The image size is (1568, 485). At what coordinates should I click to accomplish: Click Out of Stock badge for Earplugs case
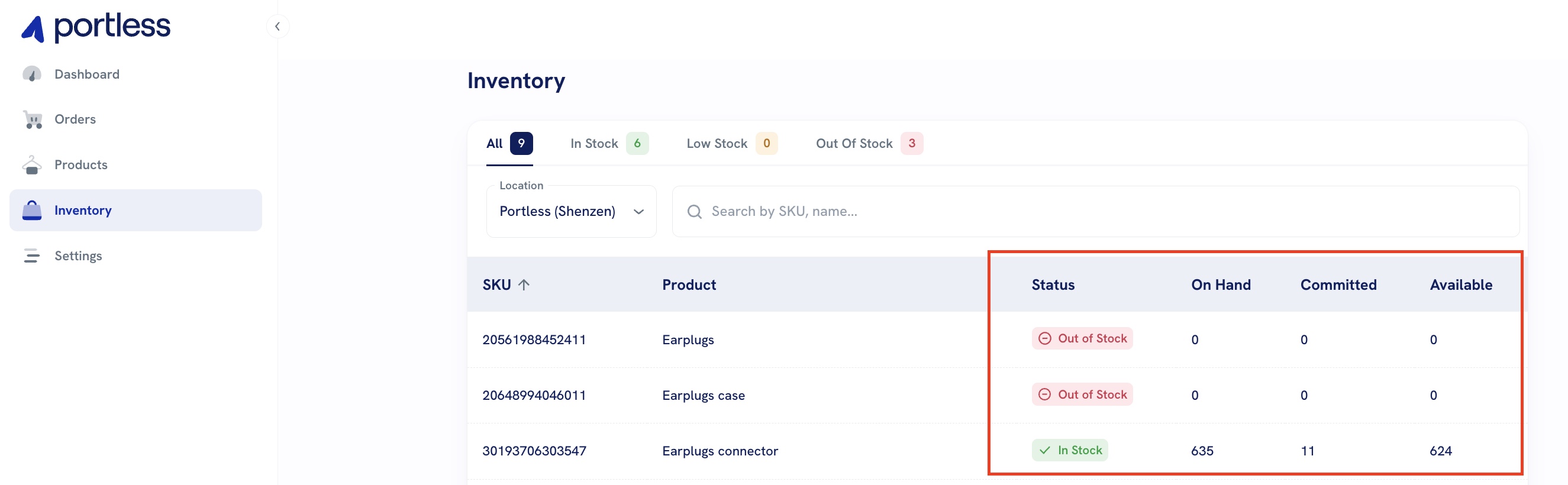[1082, 395]
